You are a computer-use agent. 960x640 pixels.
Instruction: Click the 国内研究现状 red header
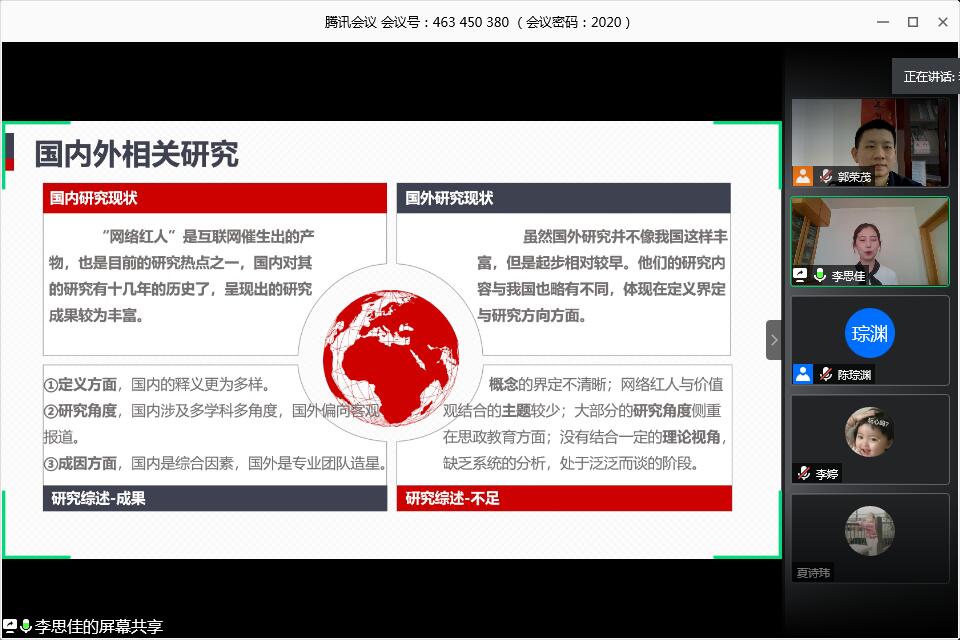pyautogui.click(x=214, y=198)
